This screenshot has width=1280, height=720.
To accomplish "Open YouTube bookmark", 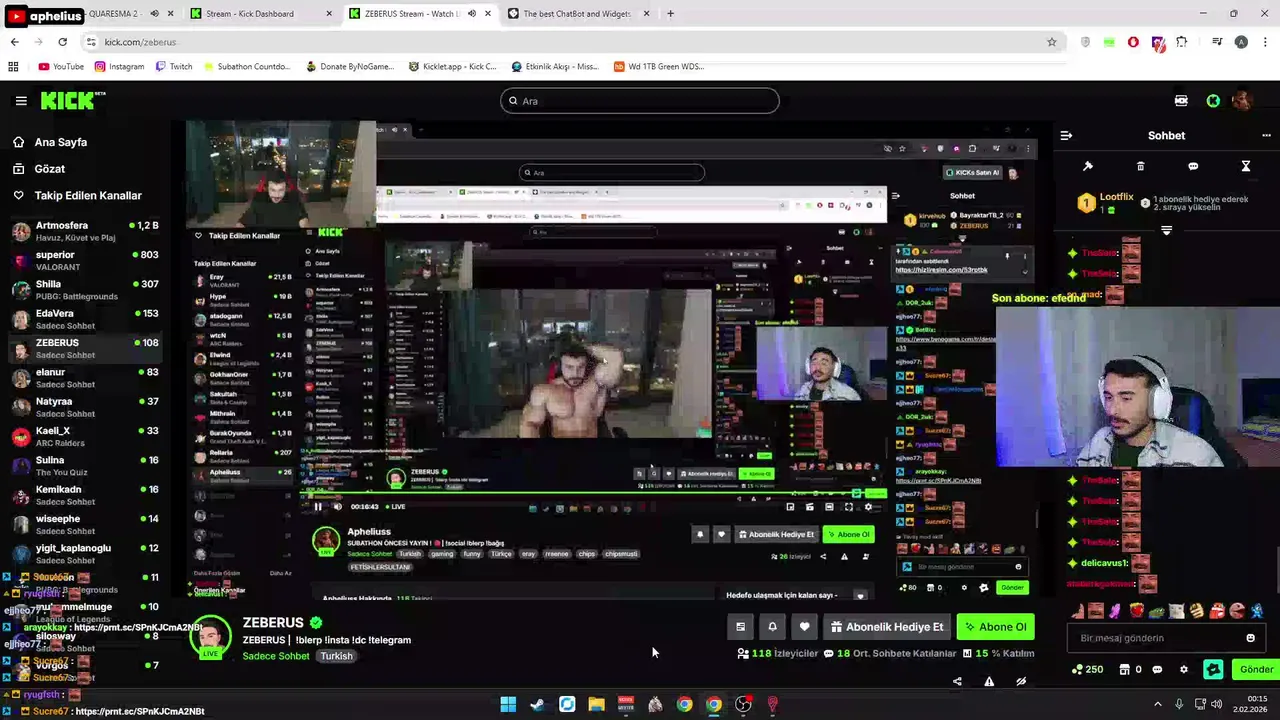I will coord(61,67).
